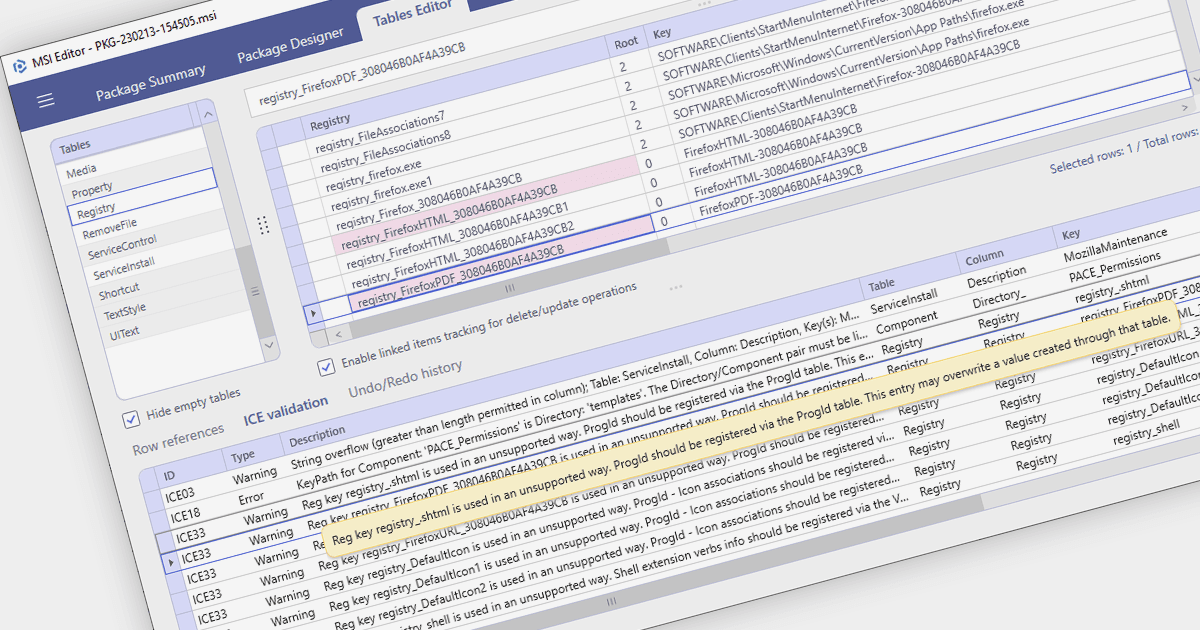Image resolution: width=1200 pixels, height=630 pixels.
Task: Sort validation list by Type column
Action: point(243,455)
